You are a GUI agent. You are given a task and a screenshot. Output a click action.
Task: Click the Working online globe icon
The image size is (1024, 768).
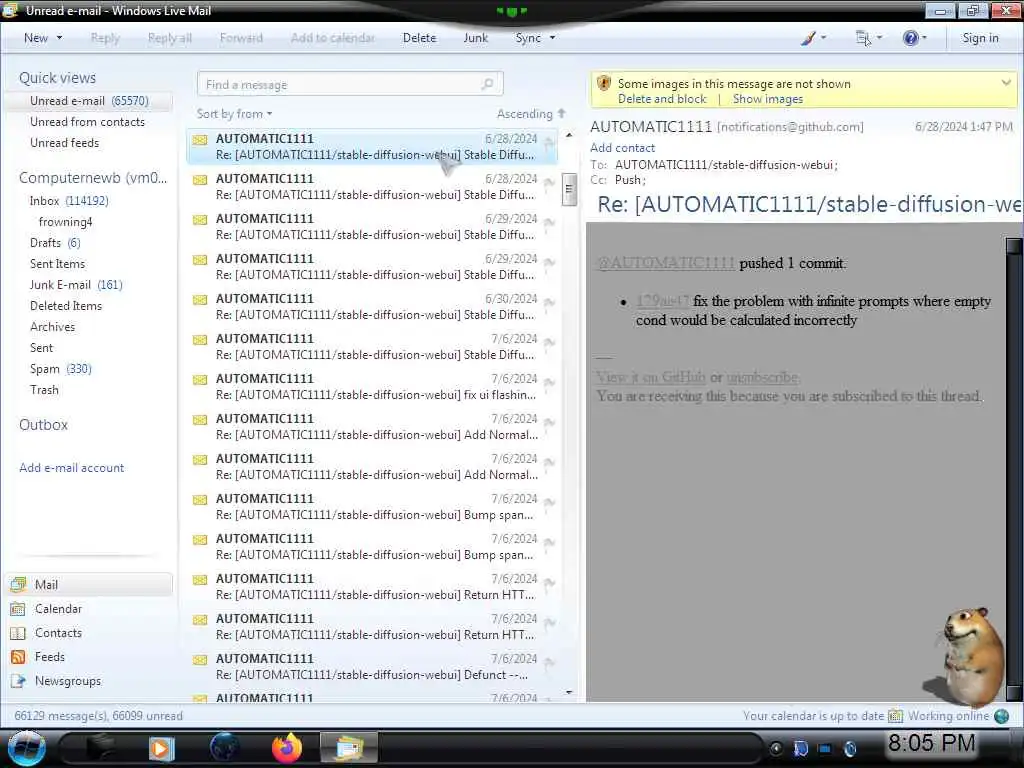(x=1001, y=716)
